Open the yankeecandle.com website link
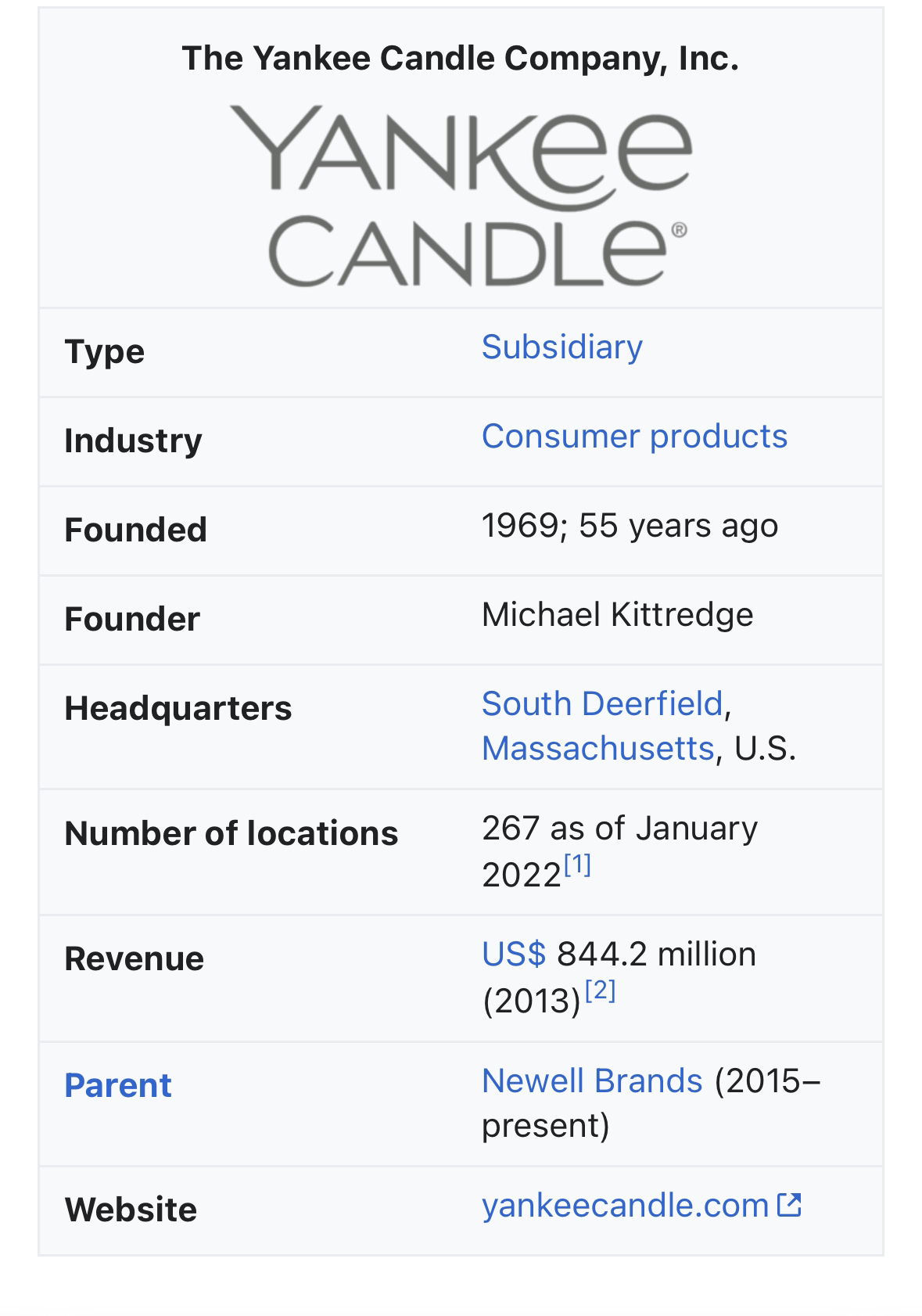Viewport: 922px width, 1316px height. pyautogui.click(x=626, y=1206)
